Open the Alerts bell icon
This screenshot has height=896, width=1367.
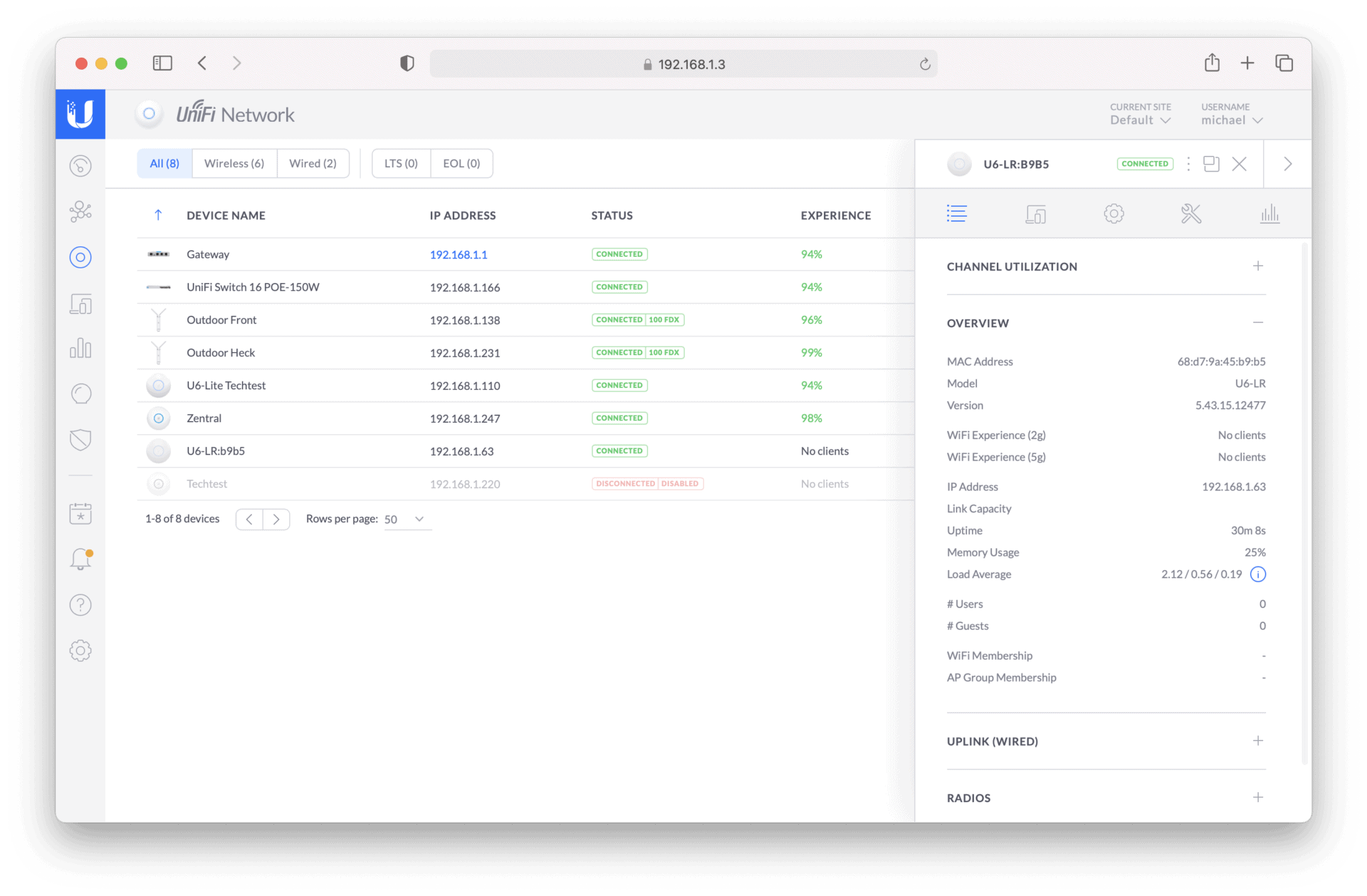pos(80,559)
